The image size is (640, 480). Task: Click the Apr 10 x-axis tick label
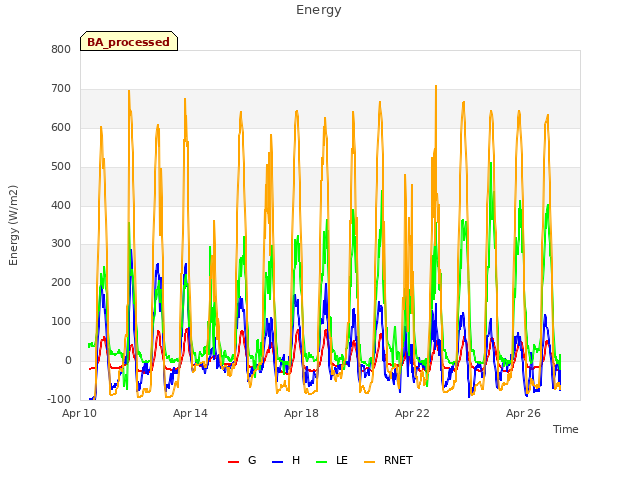tap(79, 413)
